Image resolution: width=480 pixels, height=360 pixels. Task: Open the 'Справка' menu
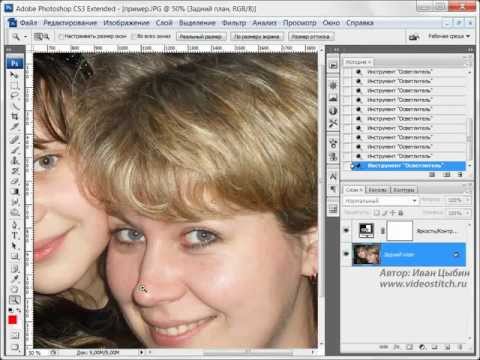click(x=359, y=23)
